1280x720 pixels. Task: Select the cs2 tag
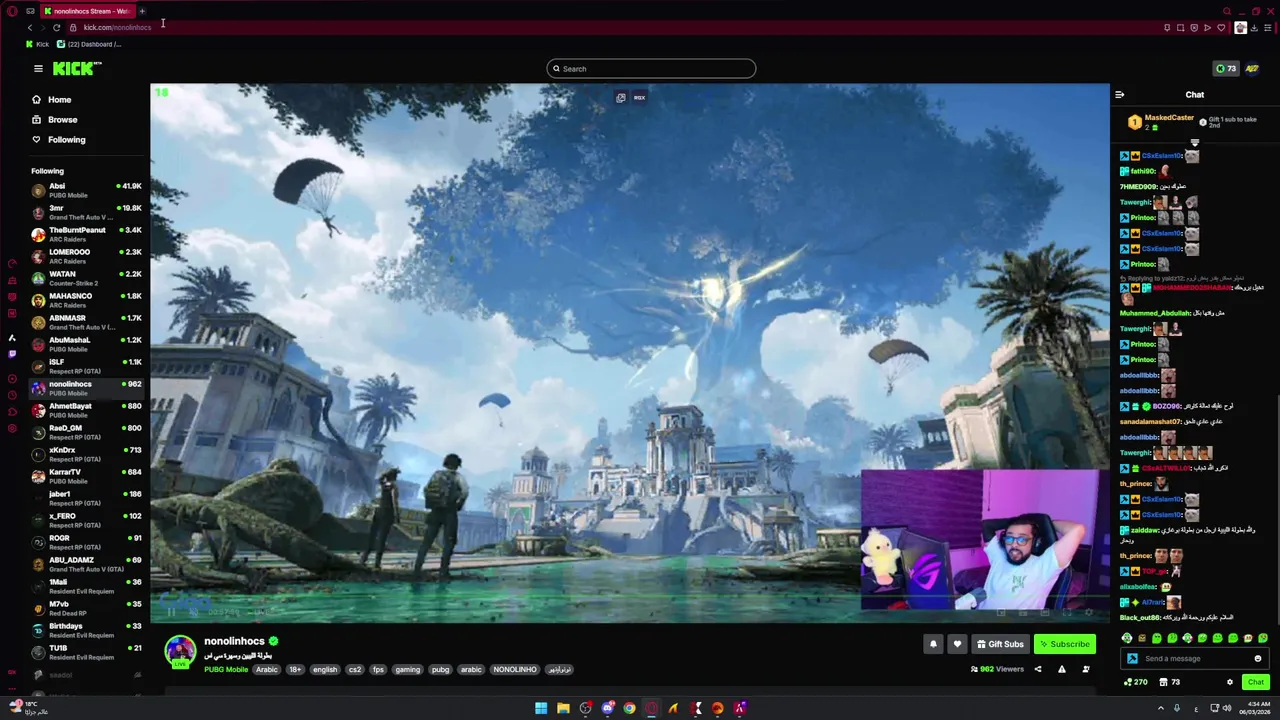tap(354, 670)
